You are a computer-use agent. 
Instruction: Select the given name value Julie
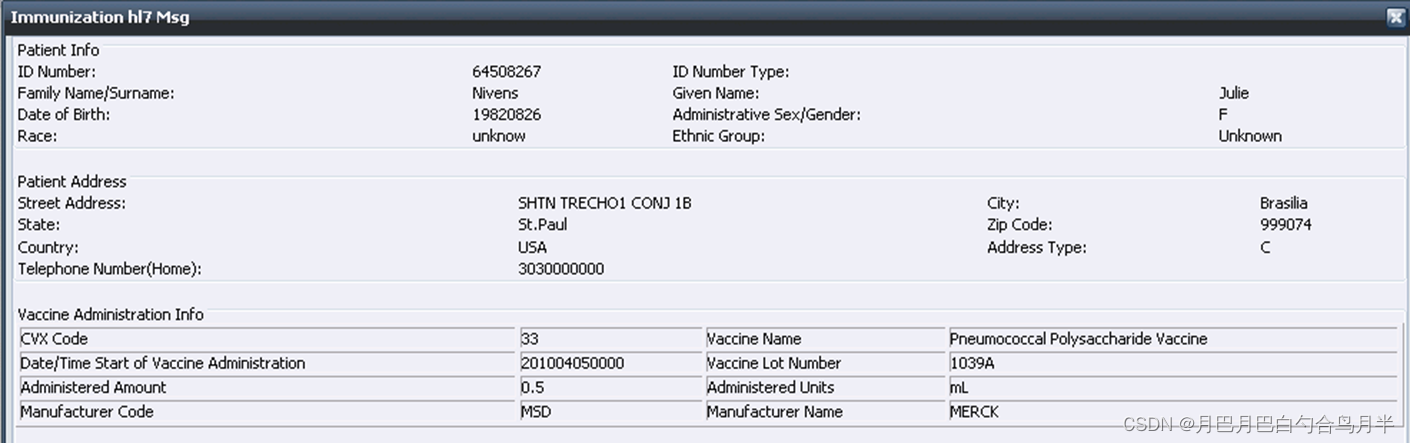[1234, 93]
